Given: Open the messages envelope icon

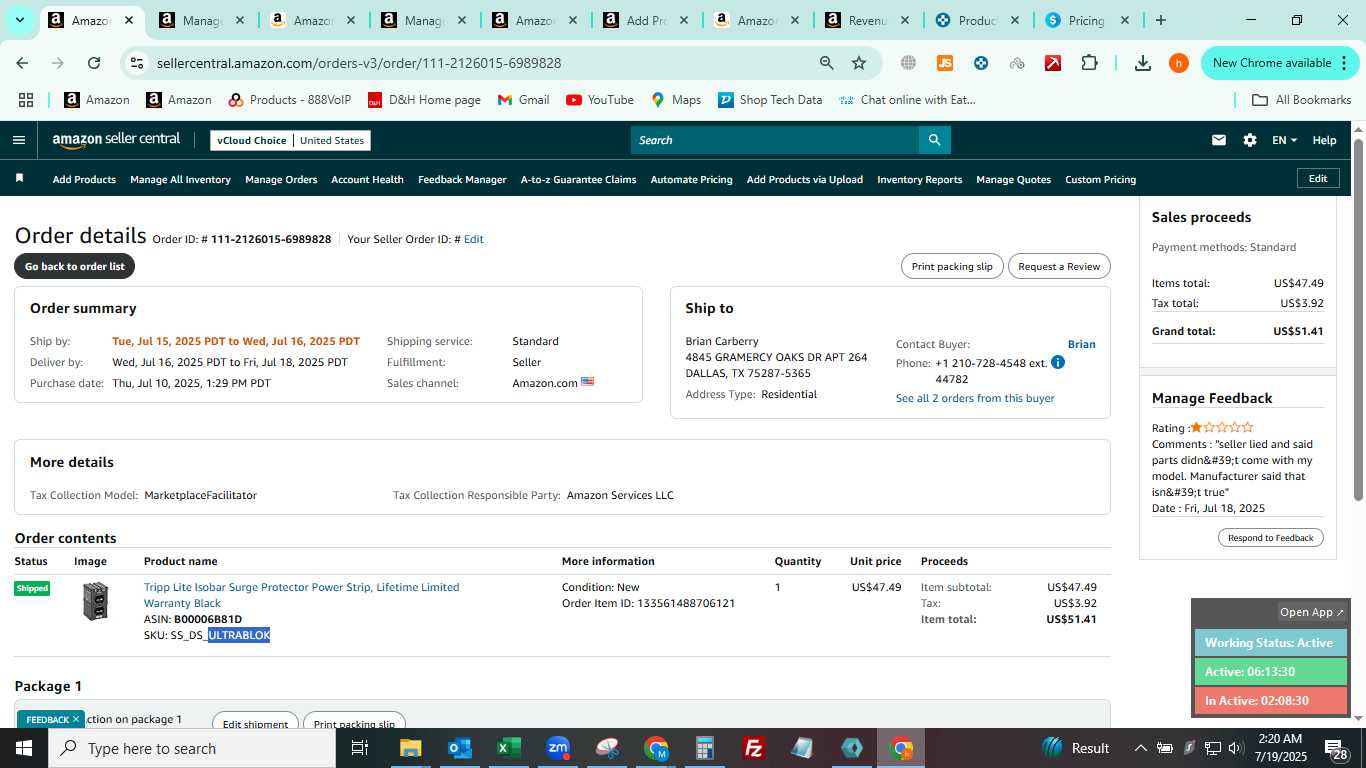Looking at the screenshot, I should [1218, 140].
